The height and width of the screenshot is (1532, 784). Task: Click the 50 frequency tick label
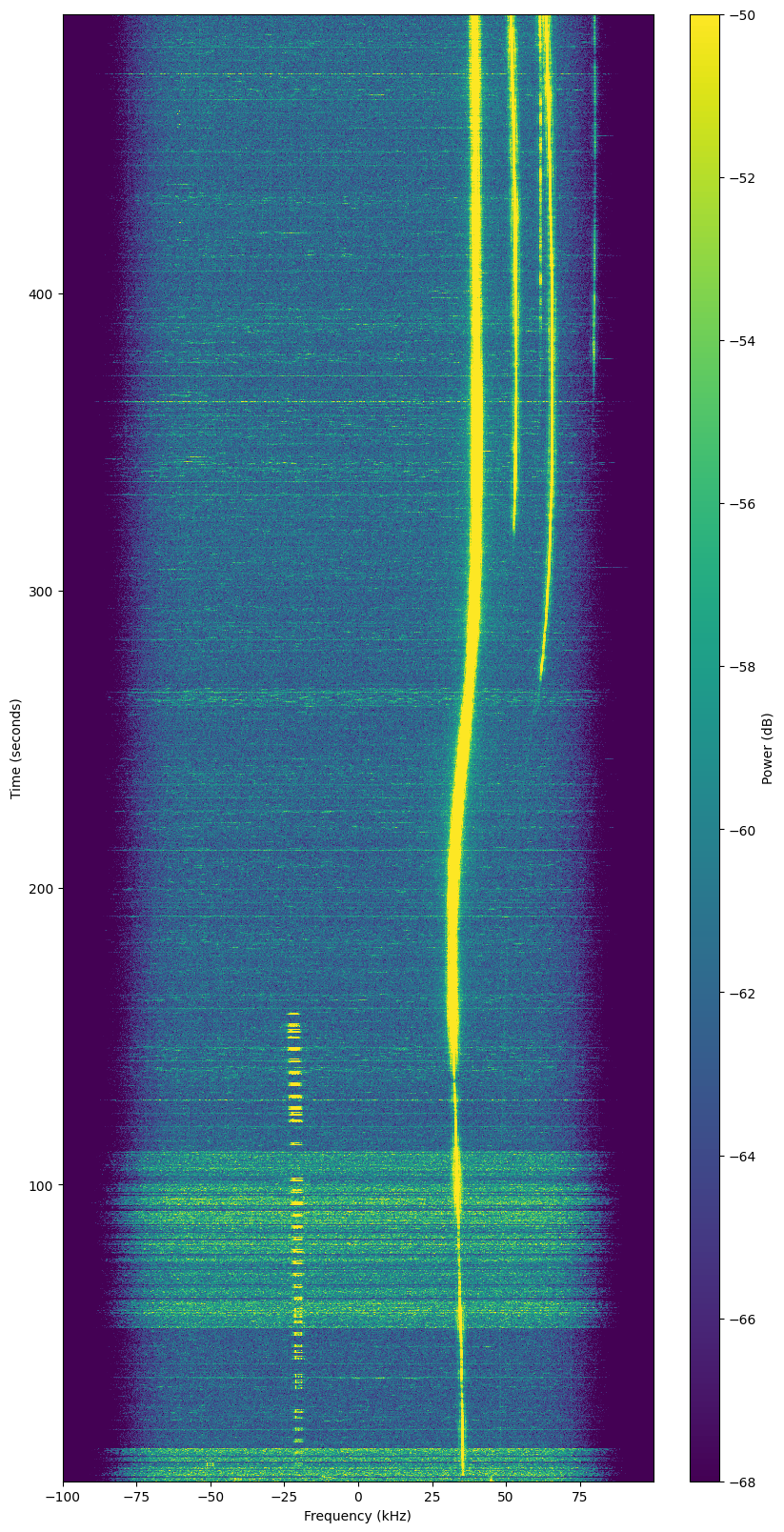pyautogui.click(x=506, y=1497)
